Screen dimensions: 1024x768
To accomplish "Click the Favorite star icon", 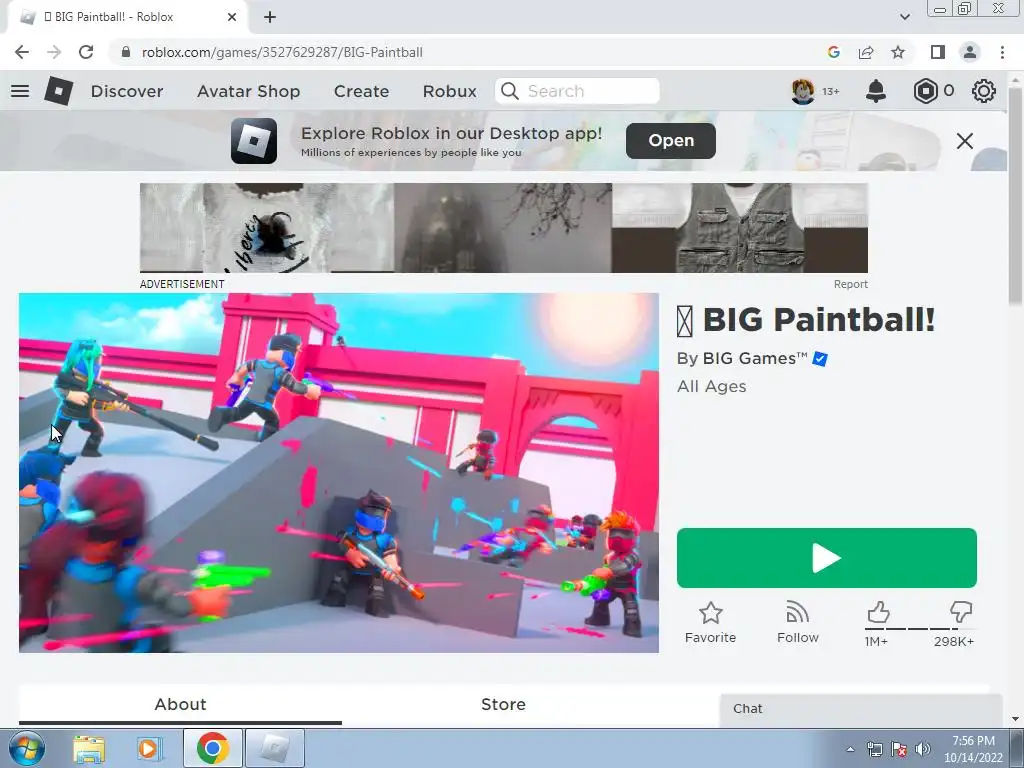I will [x=711, y=613].
